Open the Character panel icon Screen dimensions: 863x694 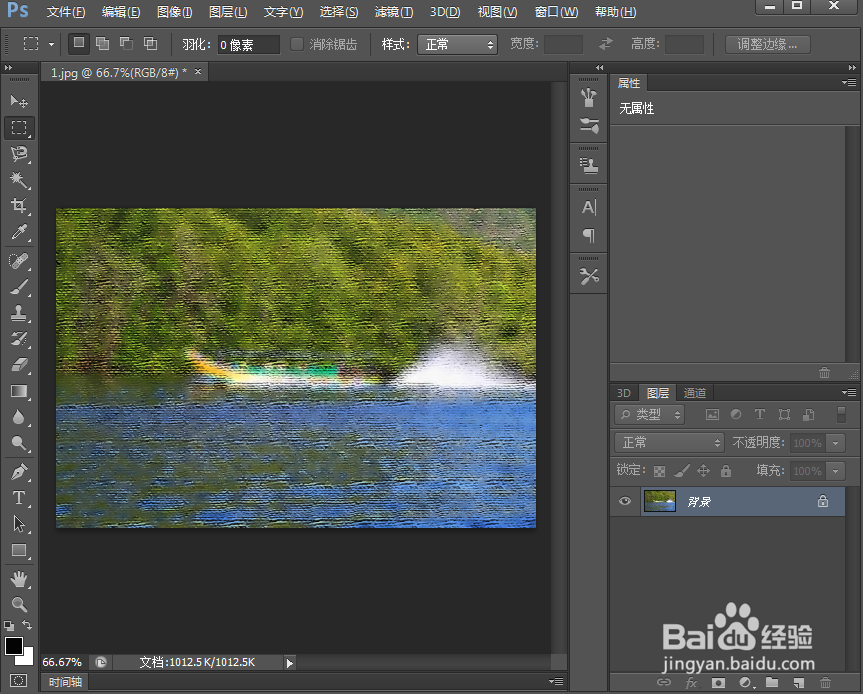pyautogui.click(x=588, y=207)
